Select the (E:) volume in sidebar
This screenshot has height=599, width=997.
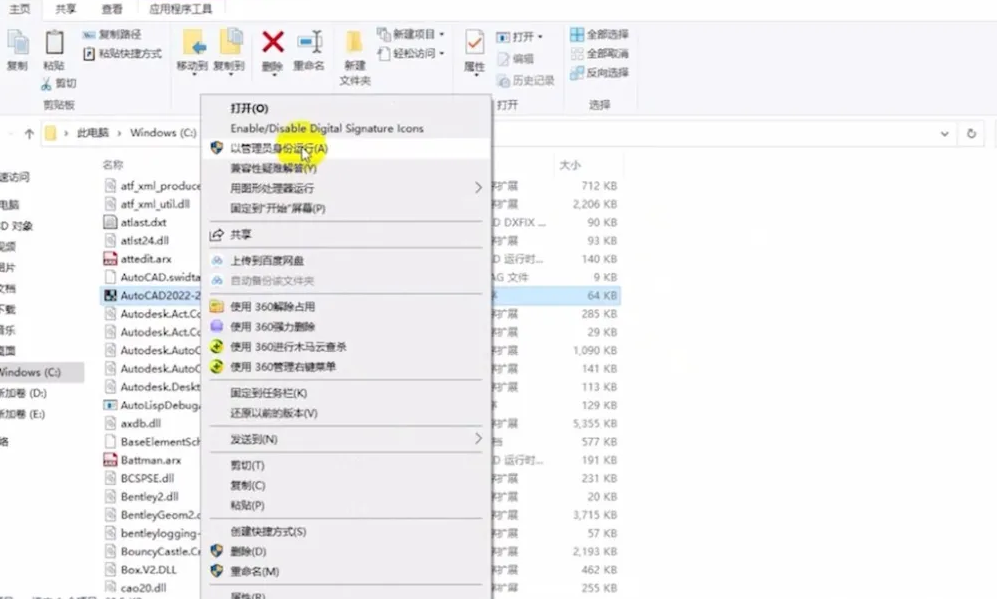pyautogui.click(x=23, y=415)
